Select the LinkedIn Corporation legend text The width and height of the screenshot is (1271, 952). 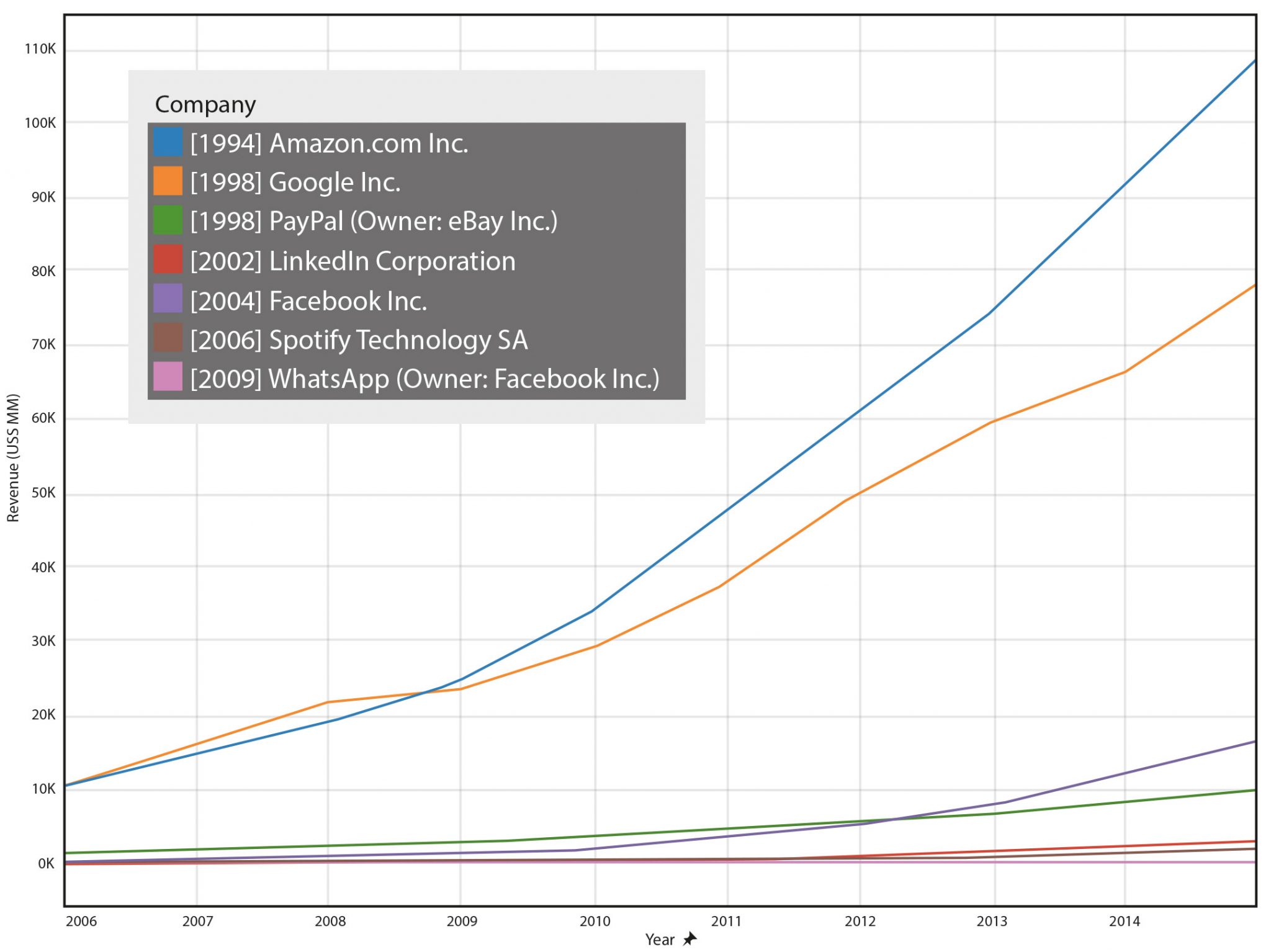click(x=353, y=261)
